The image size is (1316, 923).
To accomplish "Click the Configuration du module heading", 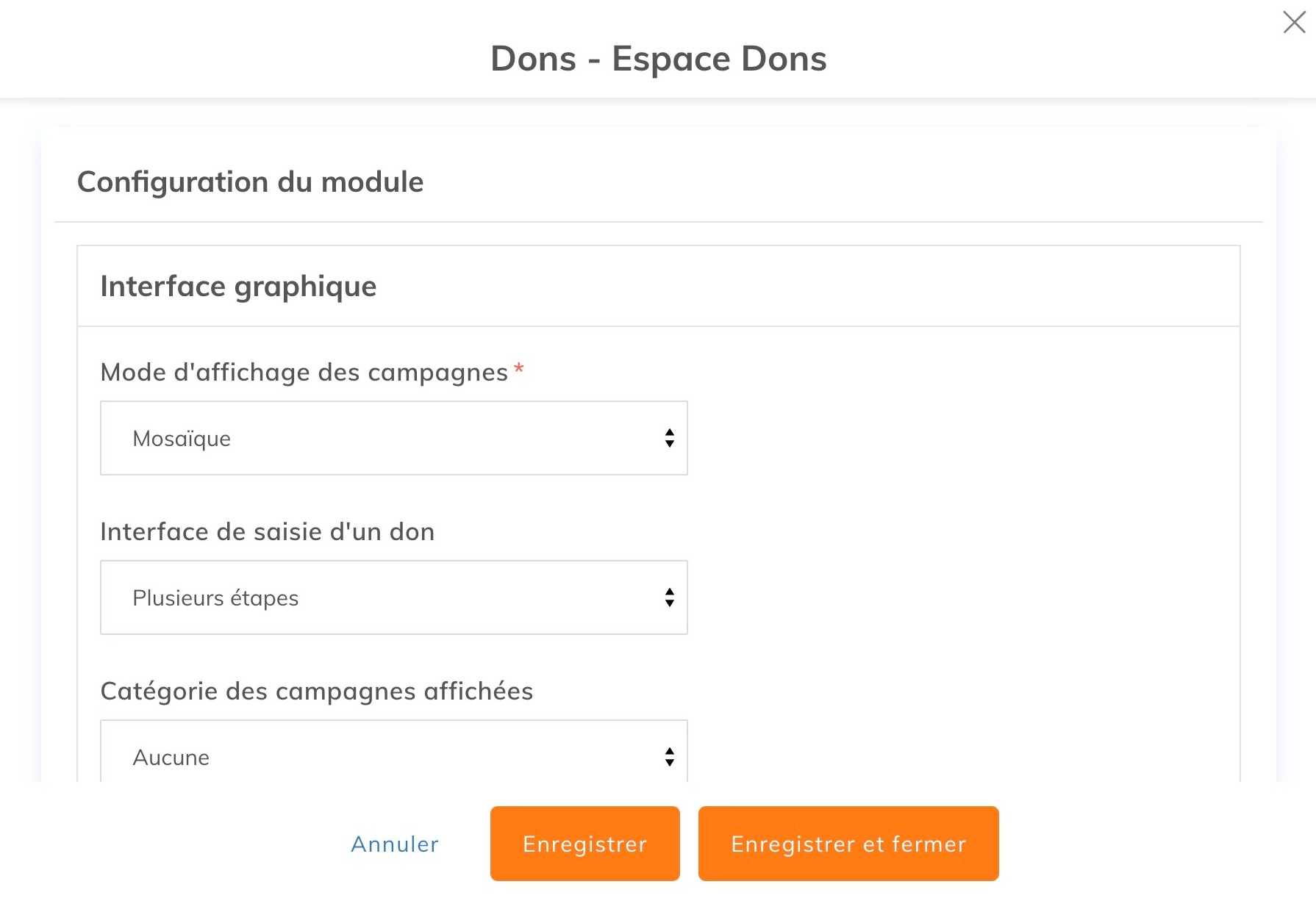I will 250,182.
